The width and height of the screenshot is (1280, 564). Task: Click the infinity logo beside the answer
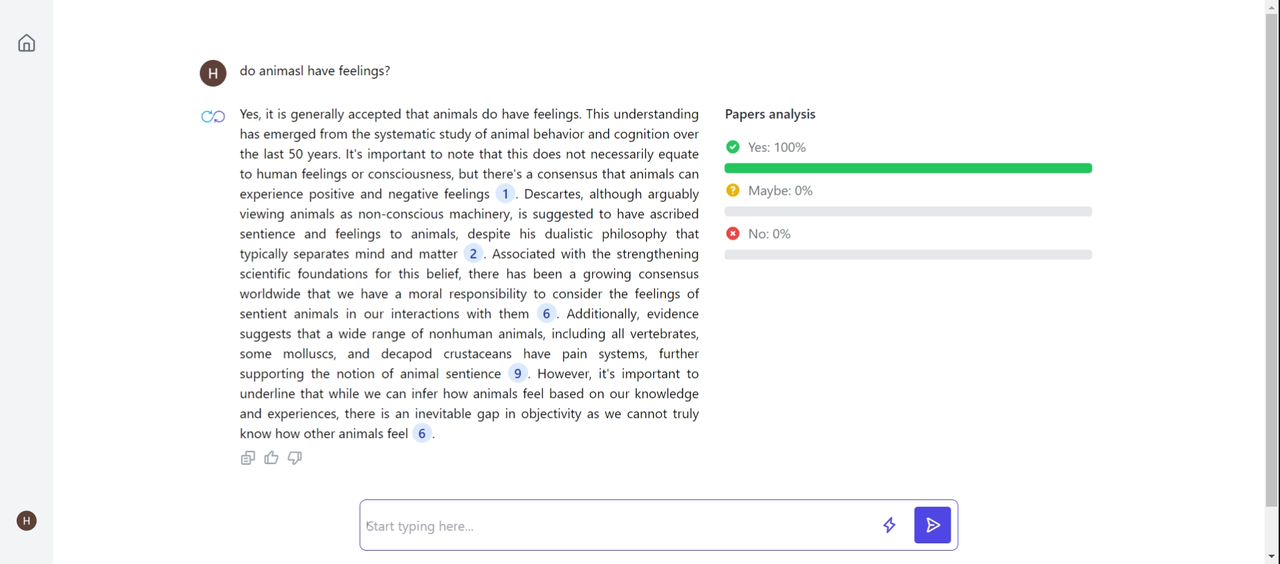coord(213,117)
